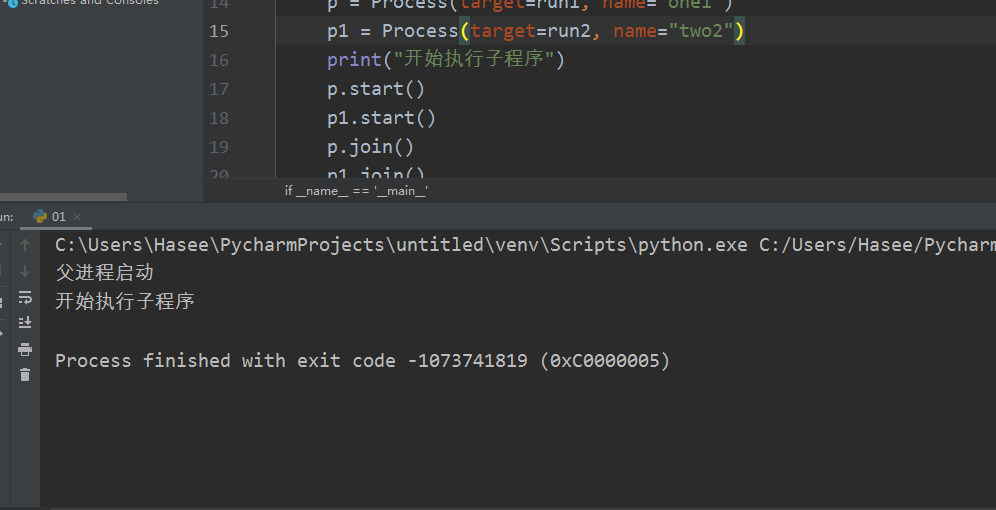Click the horizontal scrollbar of the project panel
The height and width of the screenshot is (510, 996).
coord(64,197)
